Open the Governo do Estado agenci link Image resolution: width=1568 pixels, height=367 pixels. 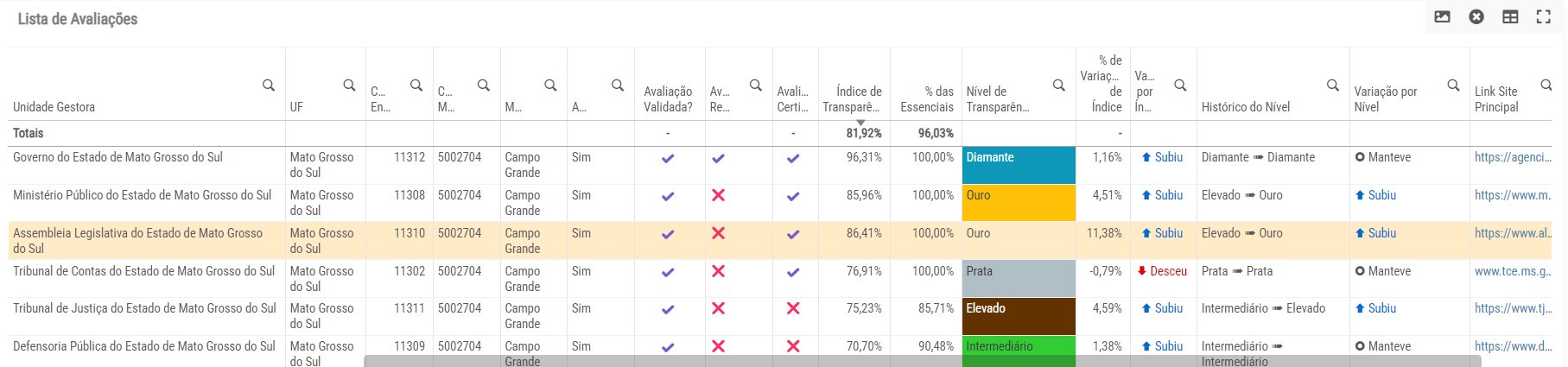point(1512,157)
